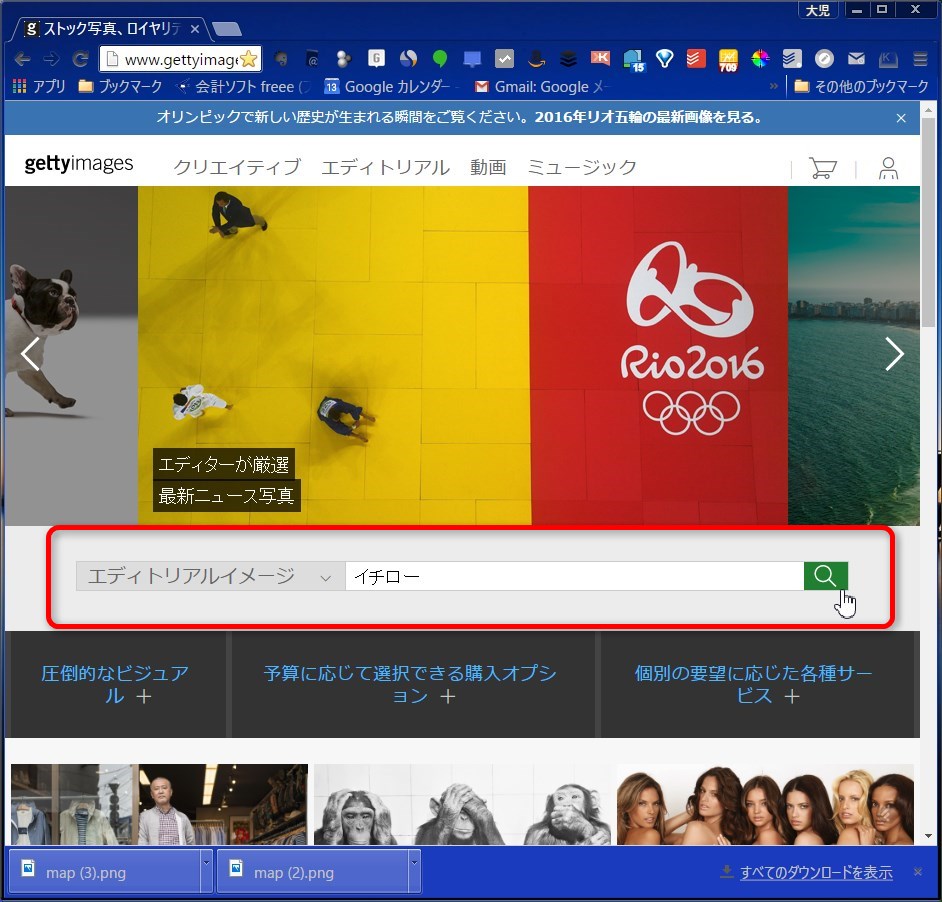Viewport: 942px width, 902px height.
Task: Open the color wheel extension
Action: click(760, 59)
